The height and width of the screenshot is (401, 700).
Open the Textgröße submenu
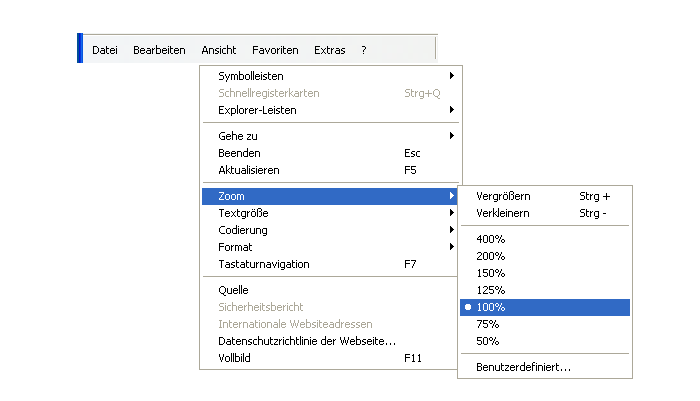[x=330, y=213]
